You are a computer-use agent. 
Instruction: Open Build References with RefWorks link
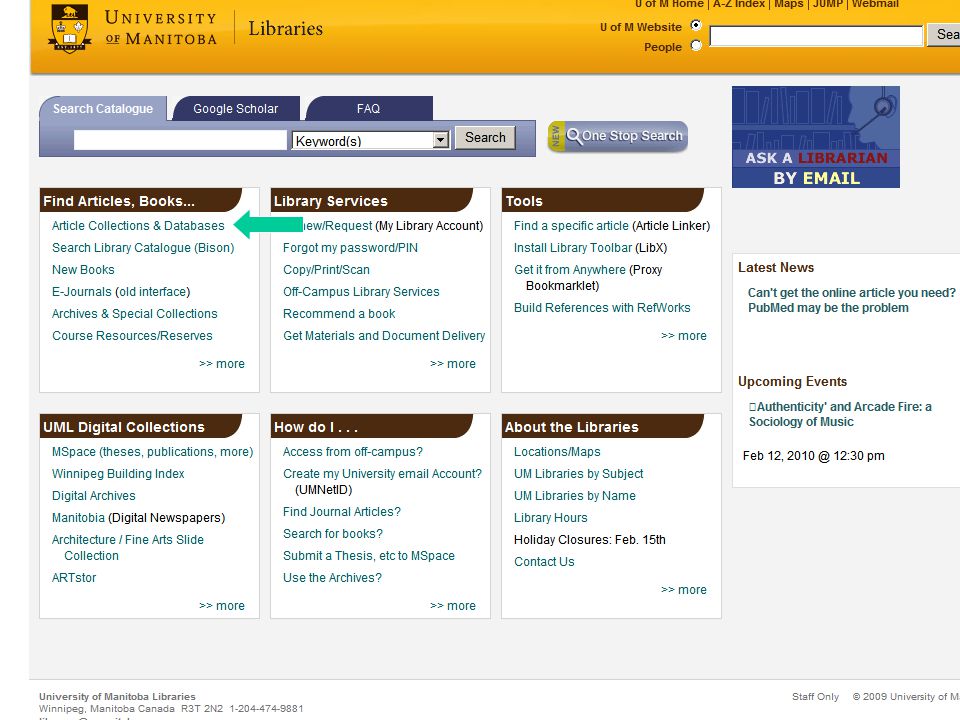pyautogui.click(x=602, y=308)
